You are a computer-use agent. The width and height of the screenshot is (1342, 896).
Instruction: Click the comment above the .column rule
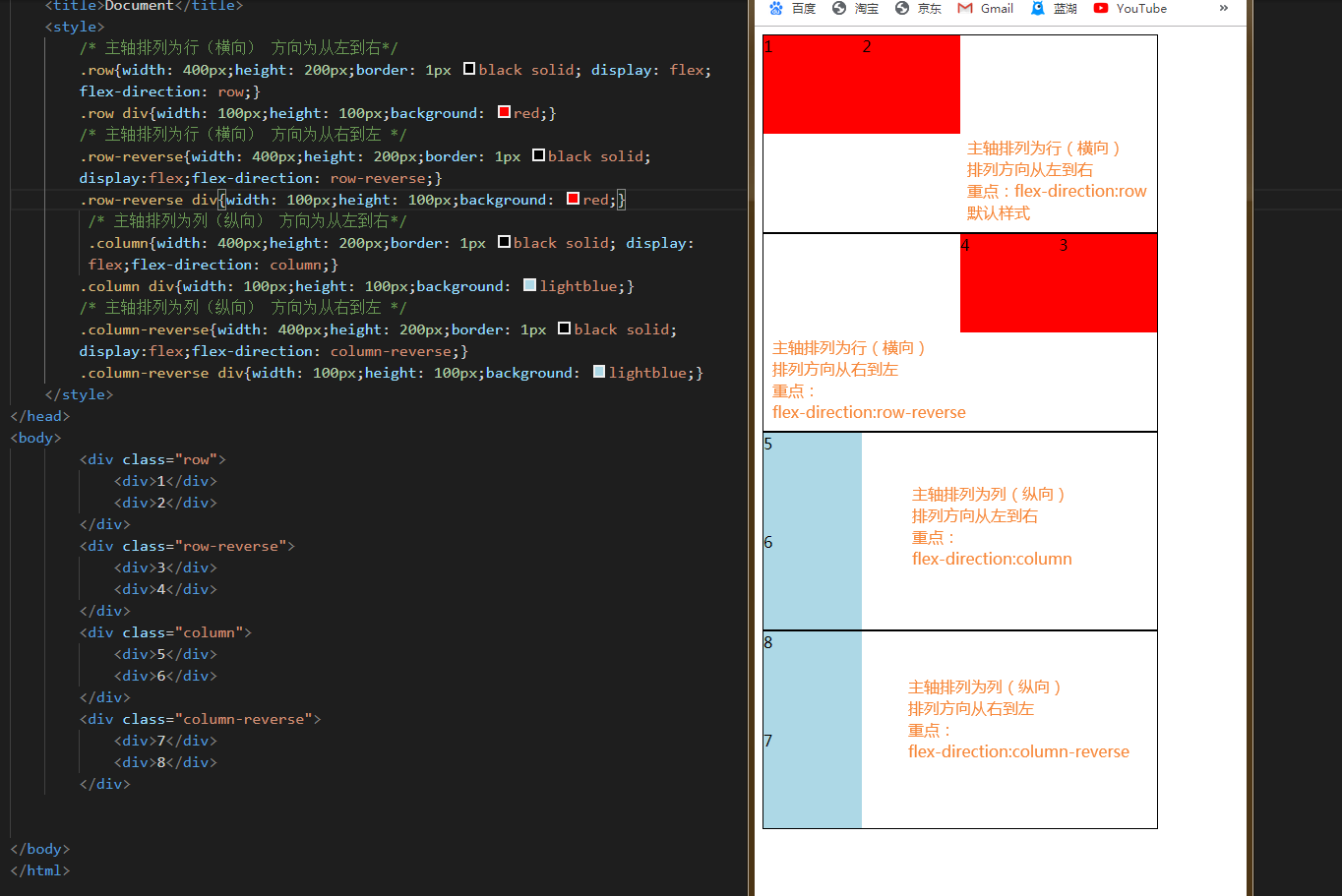pos(247,221)
